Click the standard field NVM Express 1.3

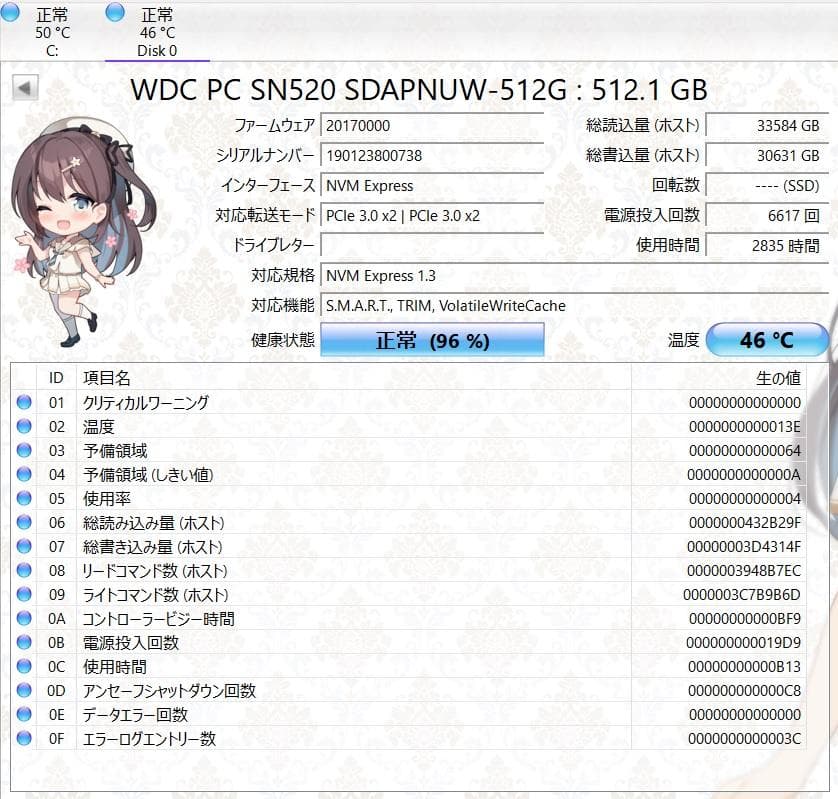(x=575, y=275)
